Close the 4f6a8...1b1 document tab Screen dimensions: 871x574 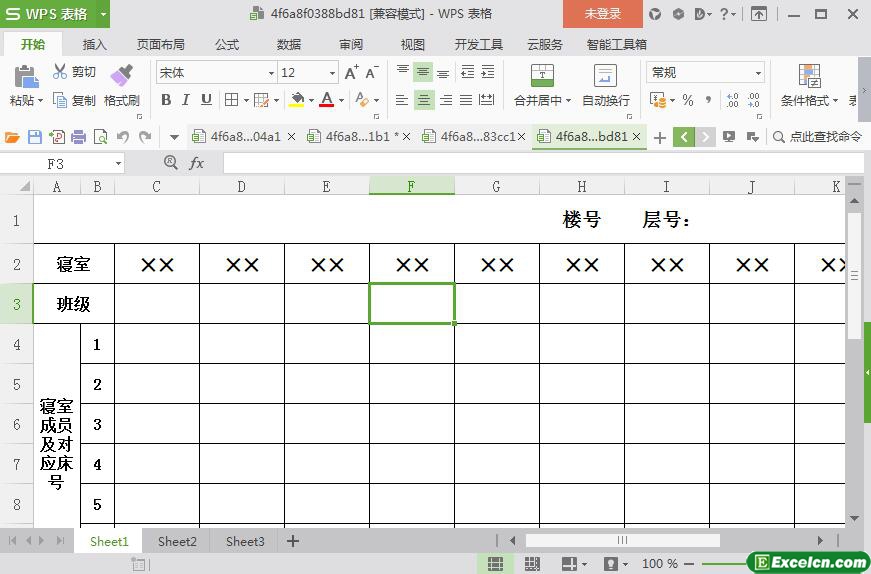pyautogui.click(x=407, y=137)
